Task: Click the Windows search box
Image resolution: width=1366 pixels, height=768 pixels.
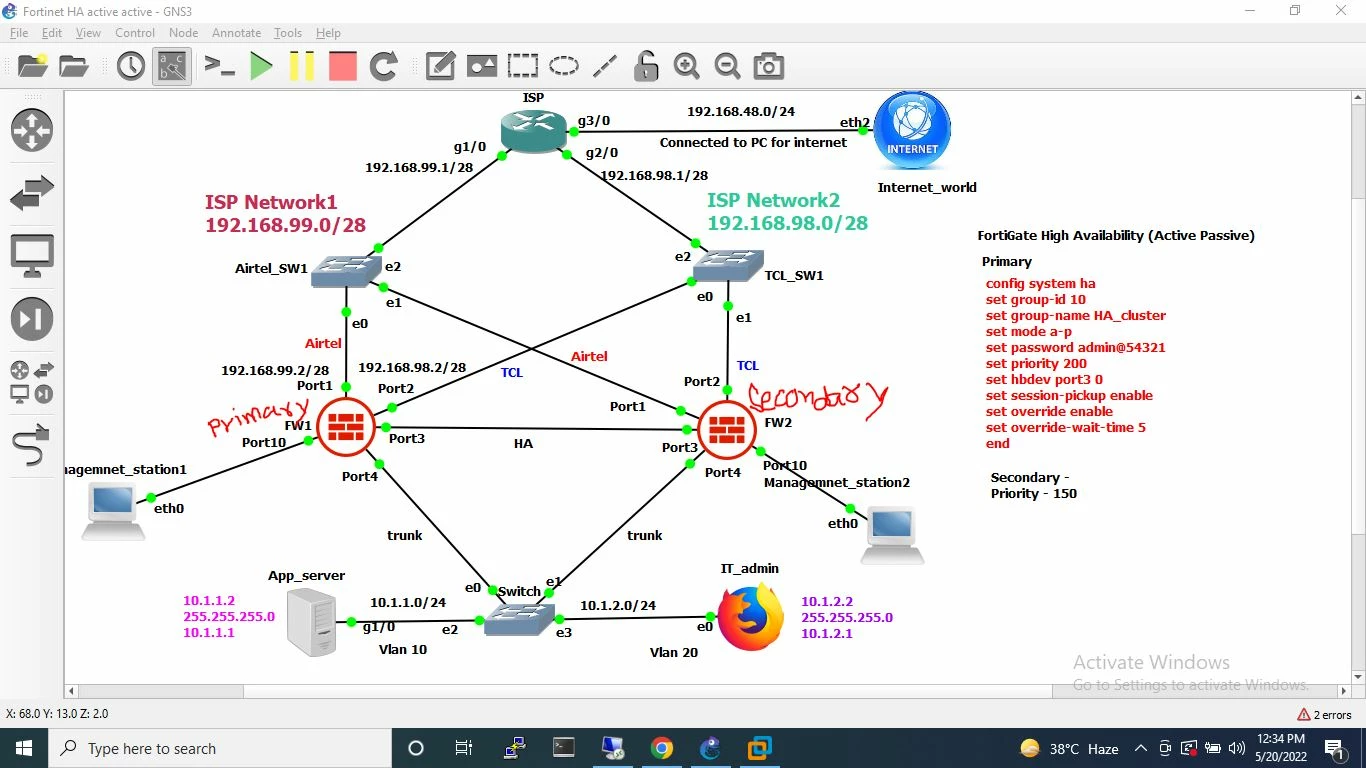Action: point(219,748)
